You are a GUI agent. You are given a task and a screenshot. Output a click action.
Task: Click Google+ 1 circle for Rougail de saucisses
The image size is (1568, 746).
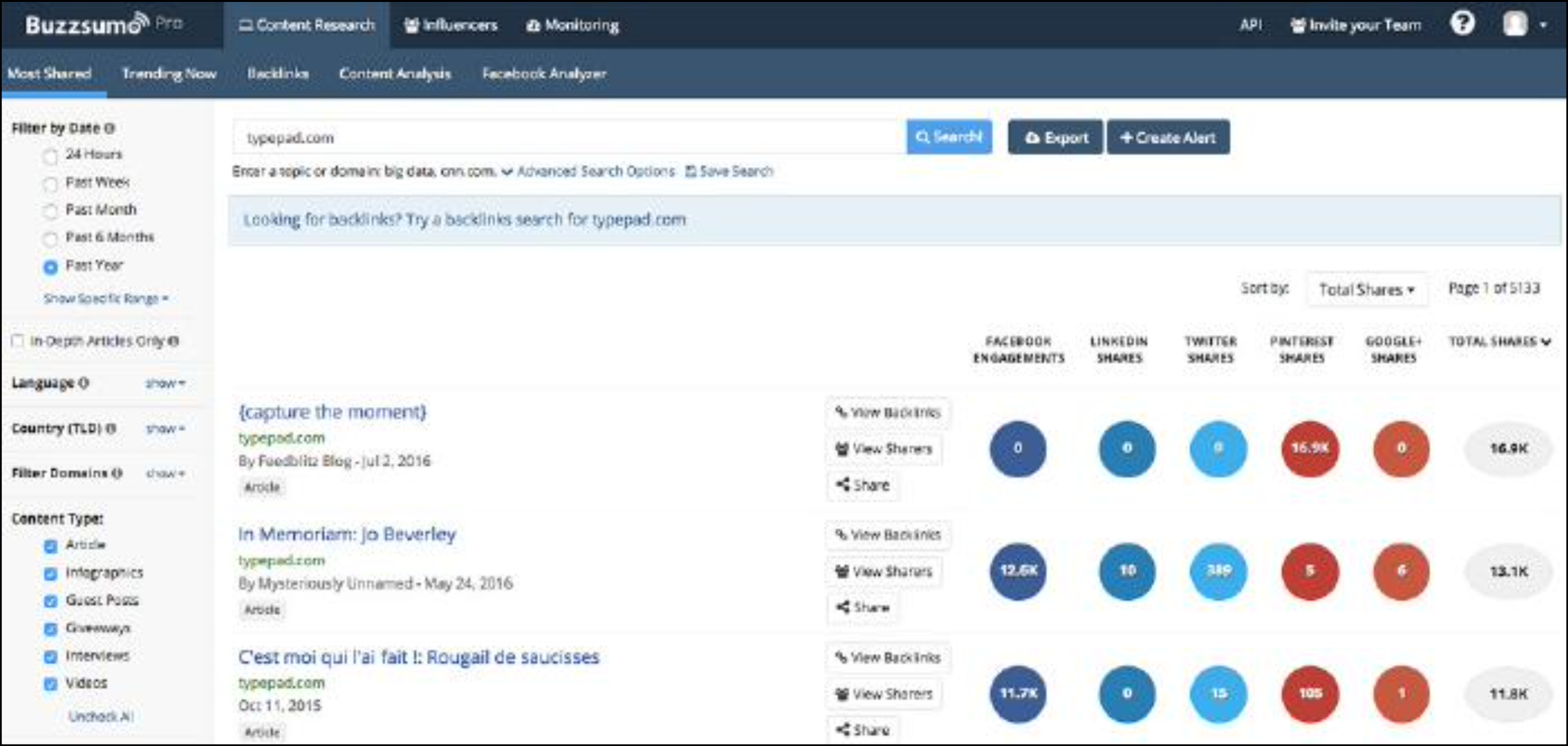click(1401, 694)
